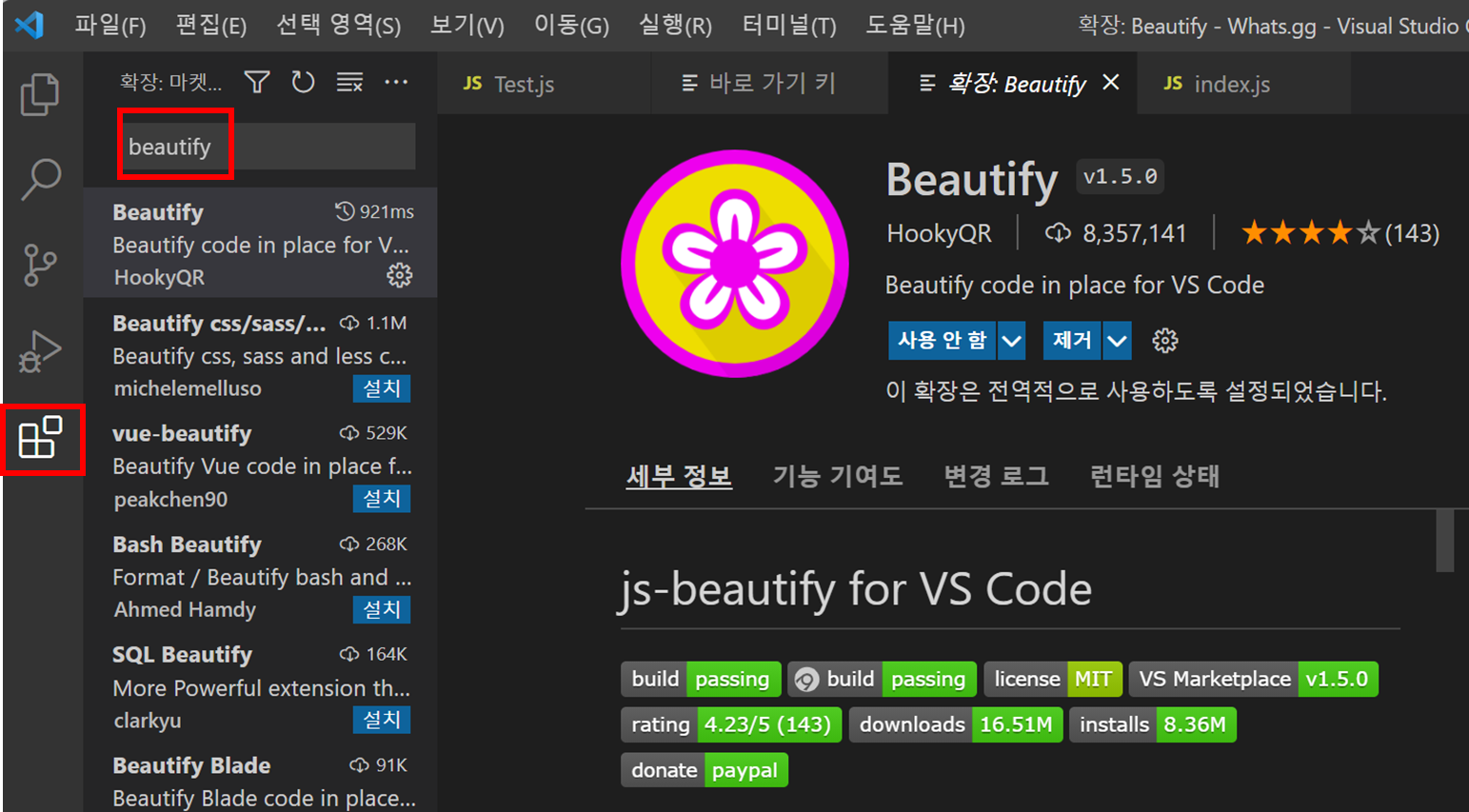
Task: Install vue-beautify with 설치 button
Action: pyautogui.click(x=382, y=499)
